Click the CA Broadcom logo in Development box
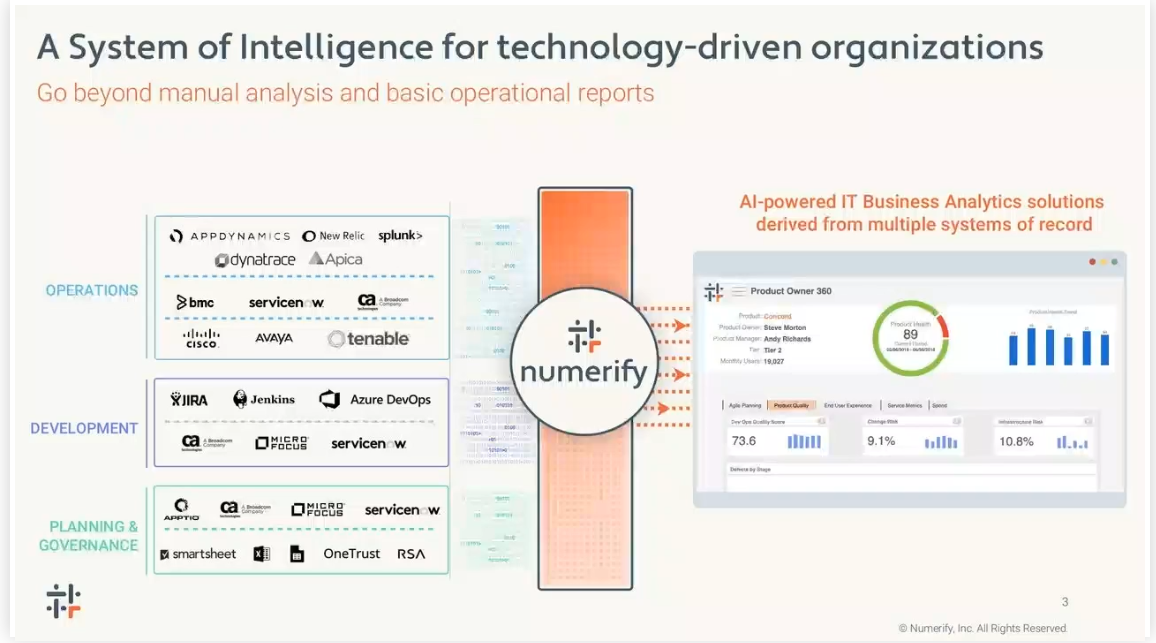 tap(206, 442)
